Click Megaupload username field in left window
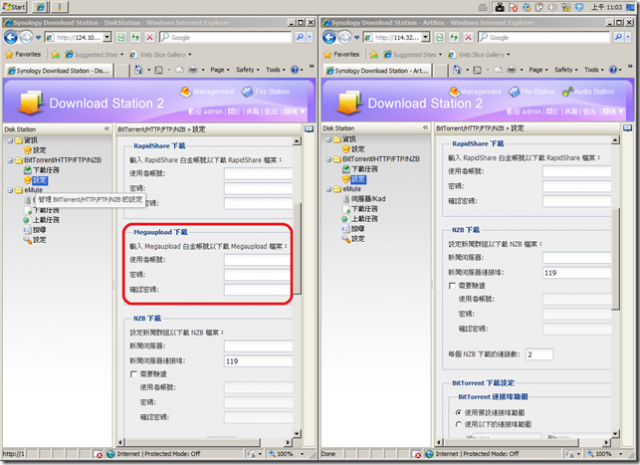640x465 pixels. coord(257,260)
